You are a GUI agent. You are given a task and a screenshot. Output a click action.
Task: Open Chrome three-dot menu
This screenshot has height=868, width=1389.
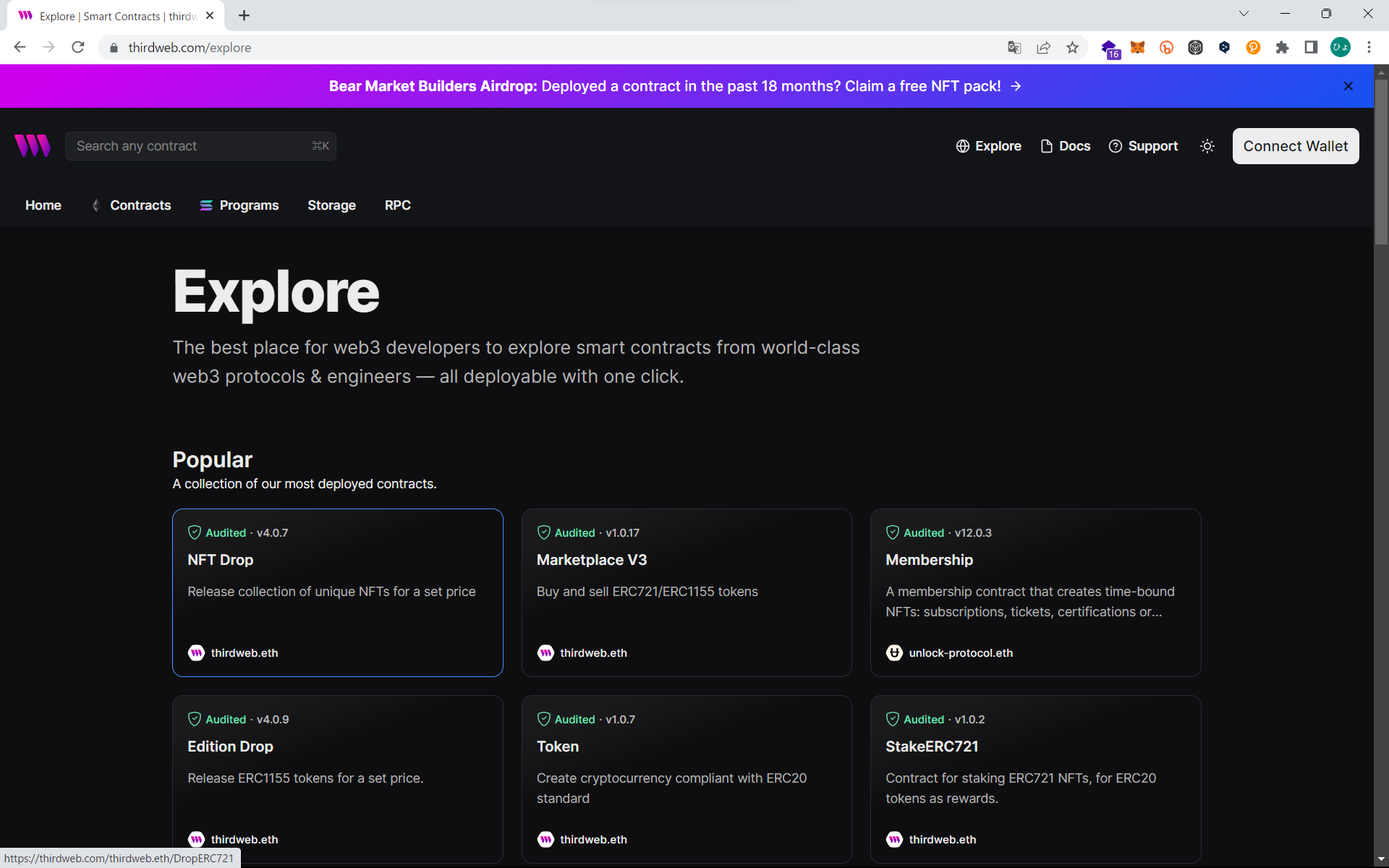(1369, 48)
